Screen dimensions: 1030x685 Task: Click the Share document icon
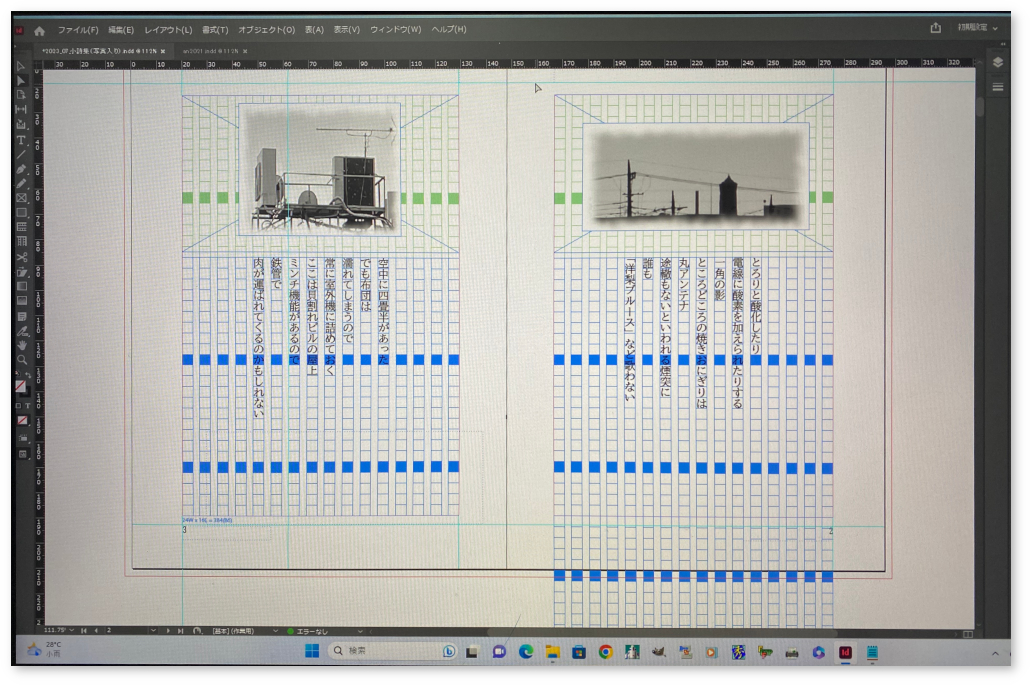click(936, 28)
